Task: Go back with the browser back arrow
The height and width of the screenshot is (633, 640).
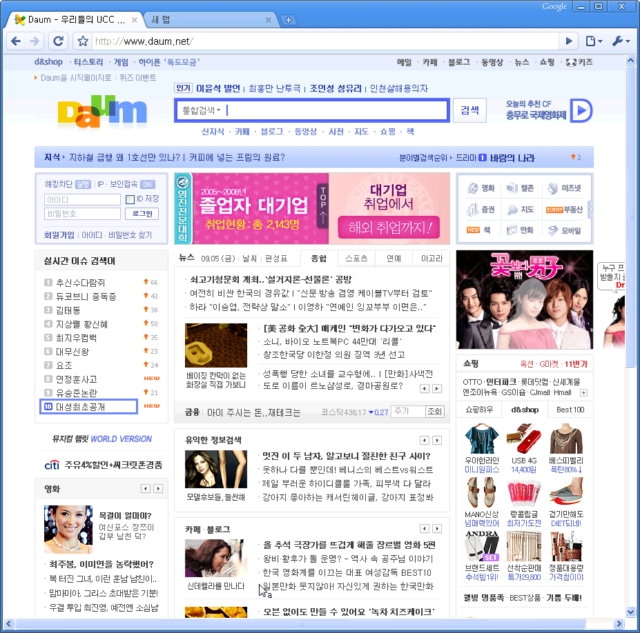Action: 16,41
